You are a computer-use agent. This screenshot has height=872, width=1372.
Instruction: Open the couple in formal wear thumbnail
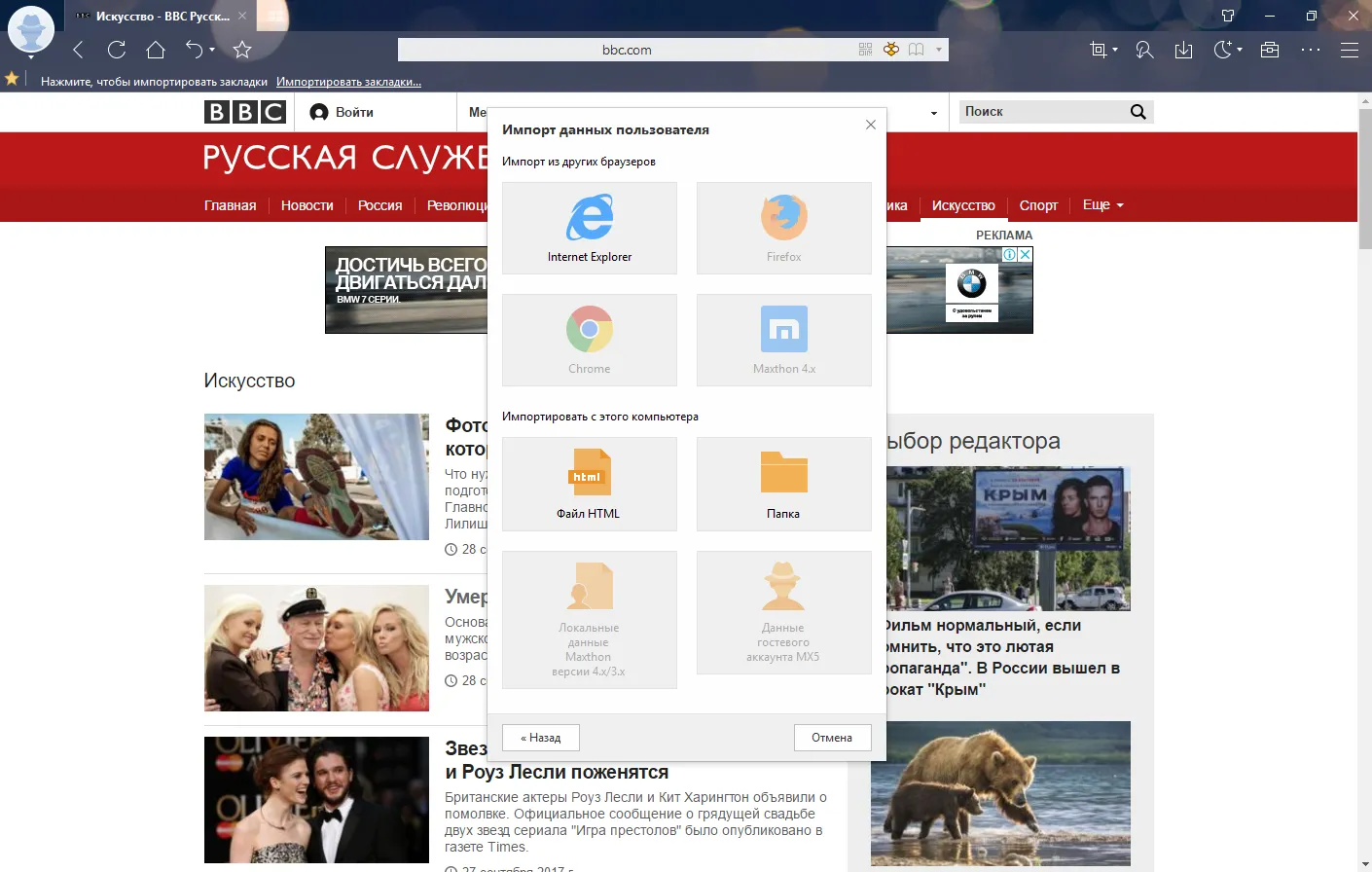pyautogui.click(x=316, y=800)
